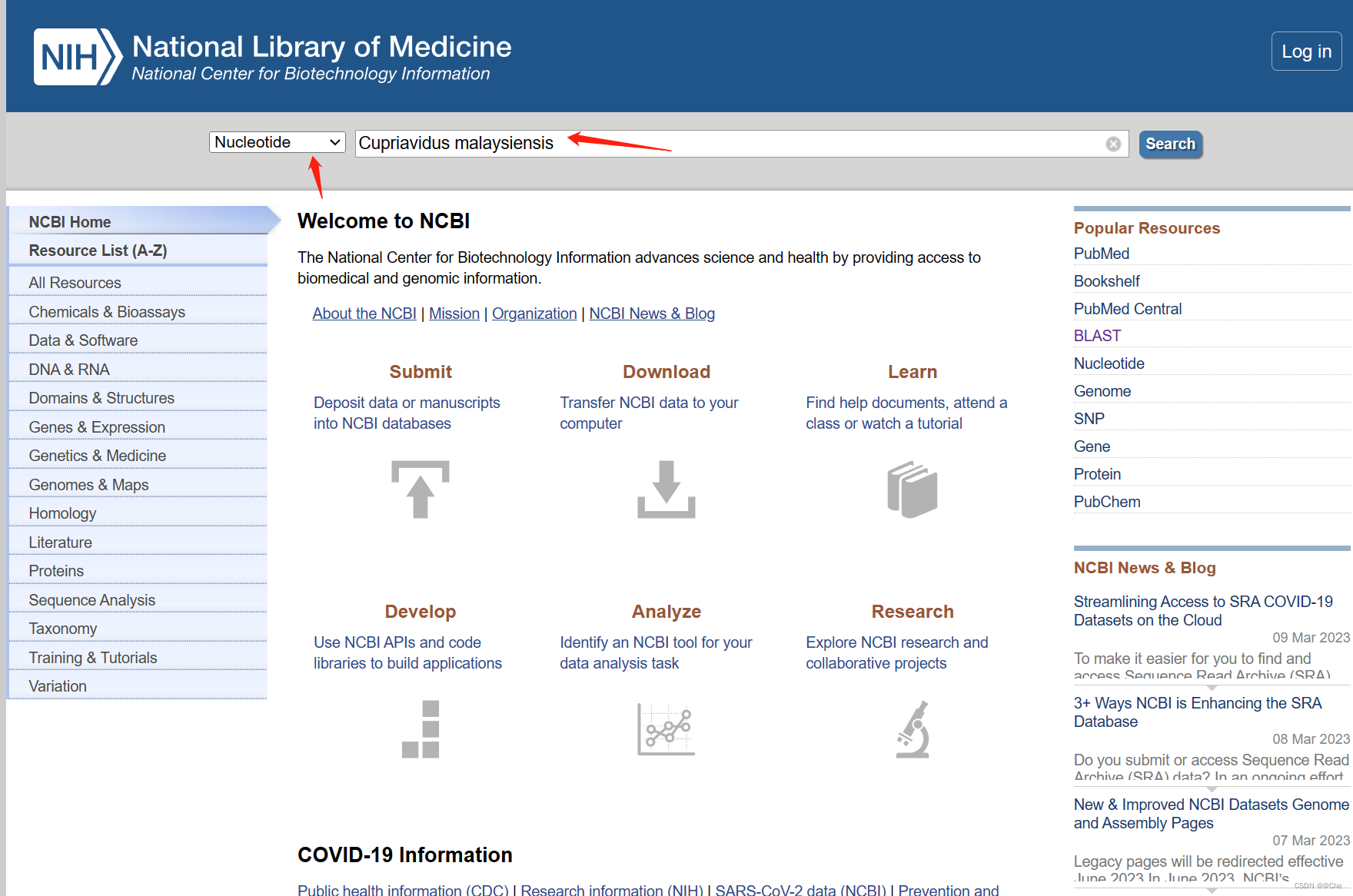Click the Develop heading
Image resolution: width=1353 pixels, height=896 pixels.
[x=421, y=612]
